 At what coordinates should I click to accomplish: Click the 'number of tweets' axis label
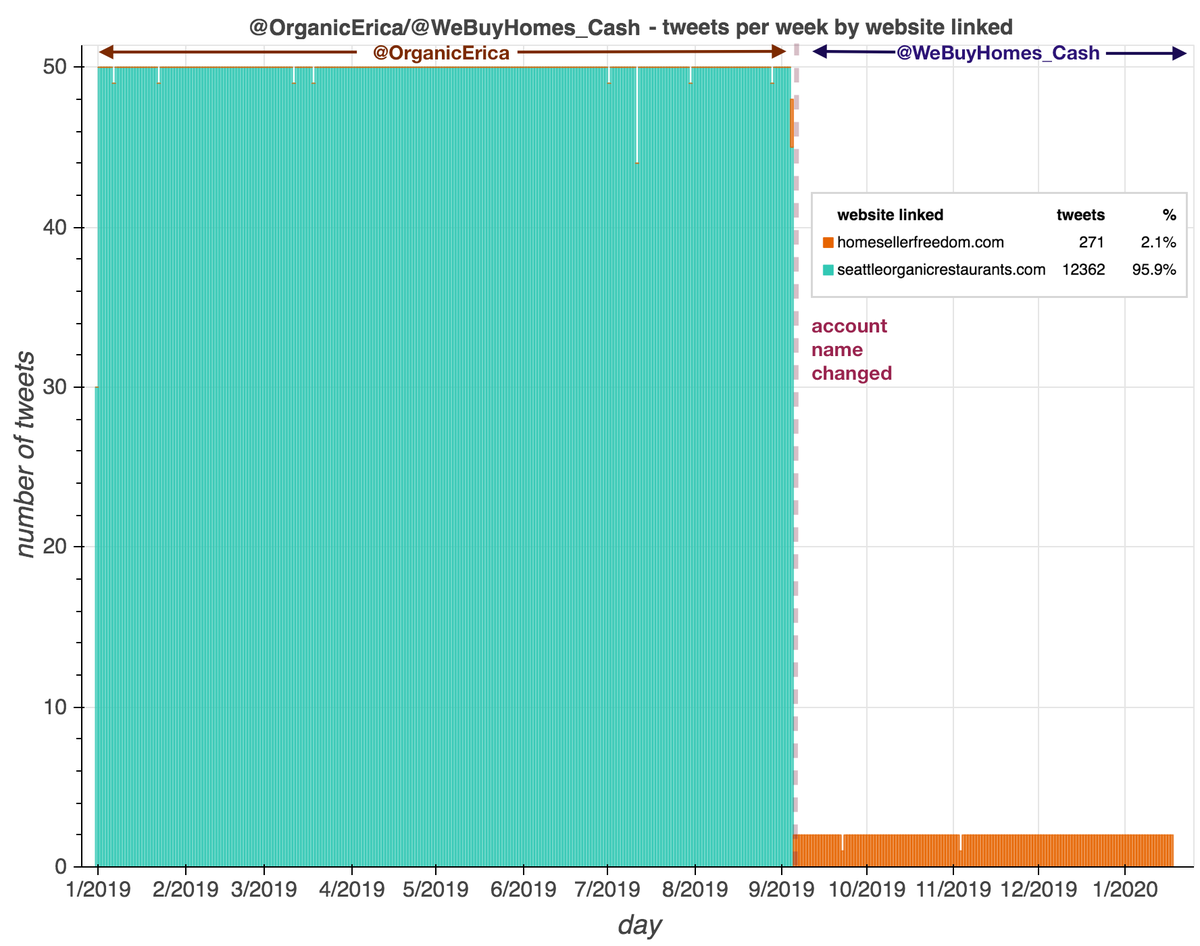click(x=27, y=454)
